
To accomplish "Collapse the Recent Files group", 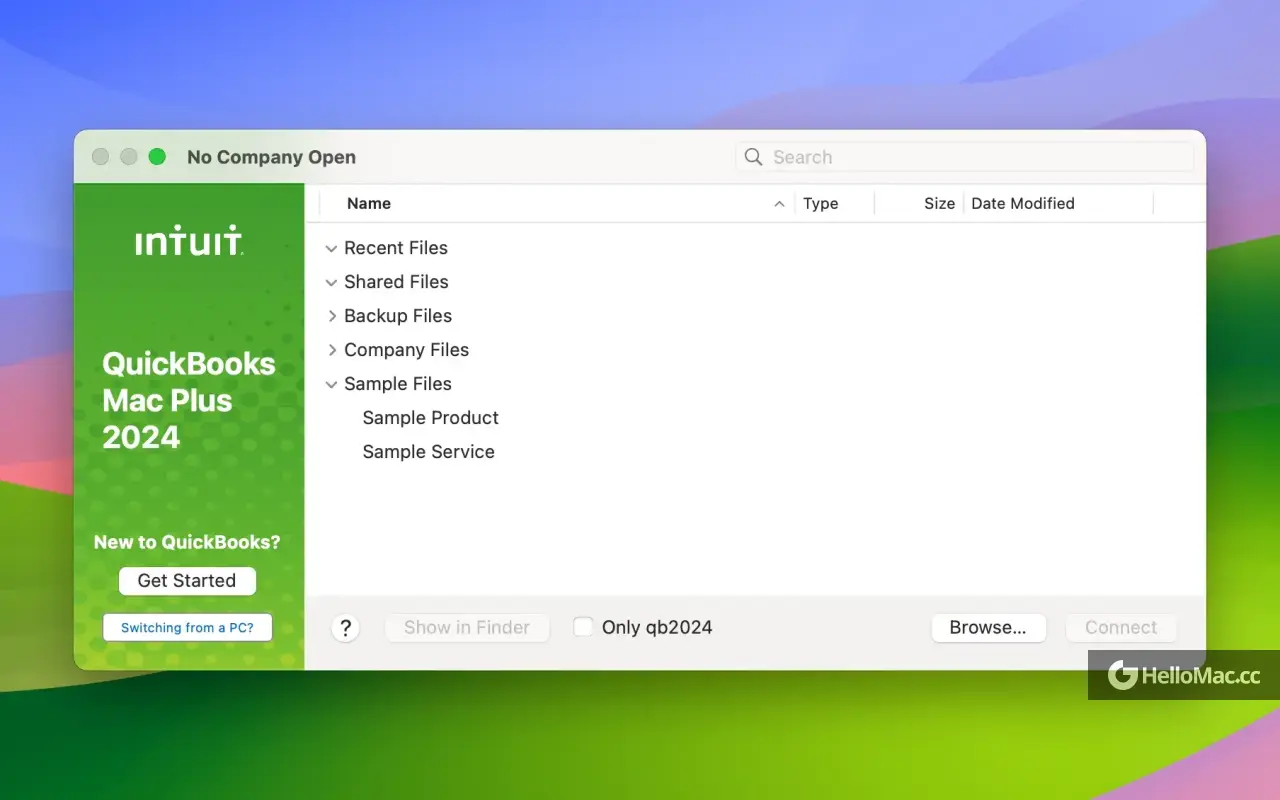I will [x=331, y=248].
